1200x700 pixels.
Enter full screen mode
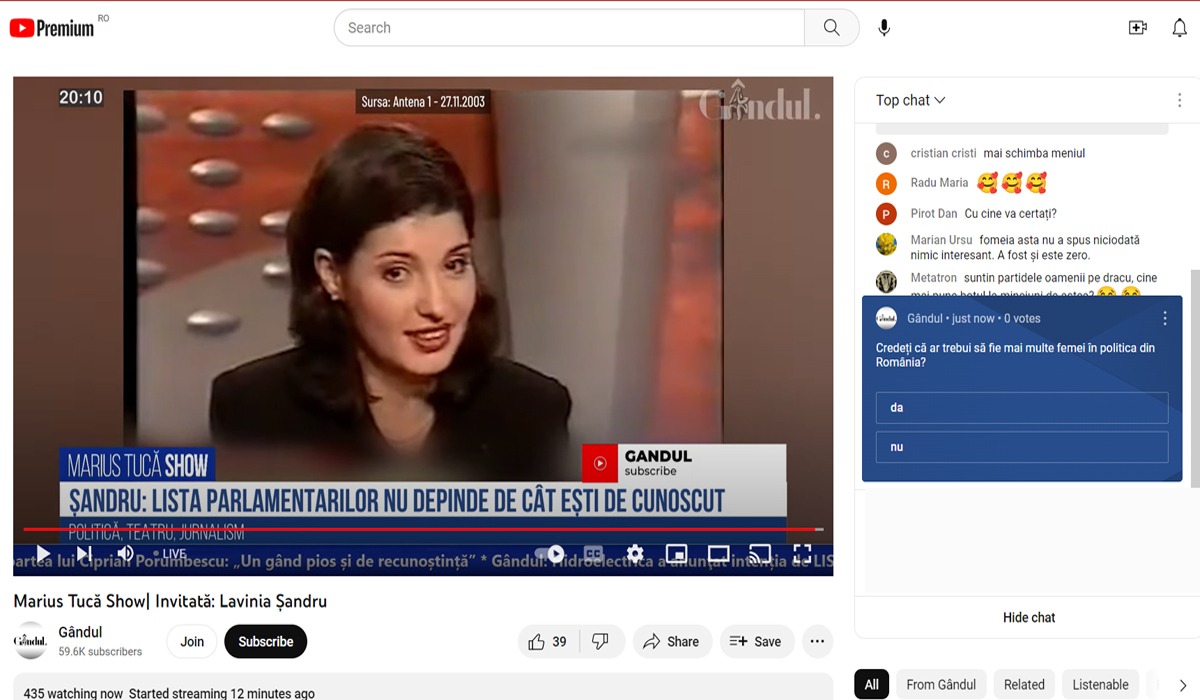click(802, 554)
